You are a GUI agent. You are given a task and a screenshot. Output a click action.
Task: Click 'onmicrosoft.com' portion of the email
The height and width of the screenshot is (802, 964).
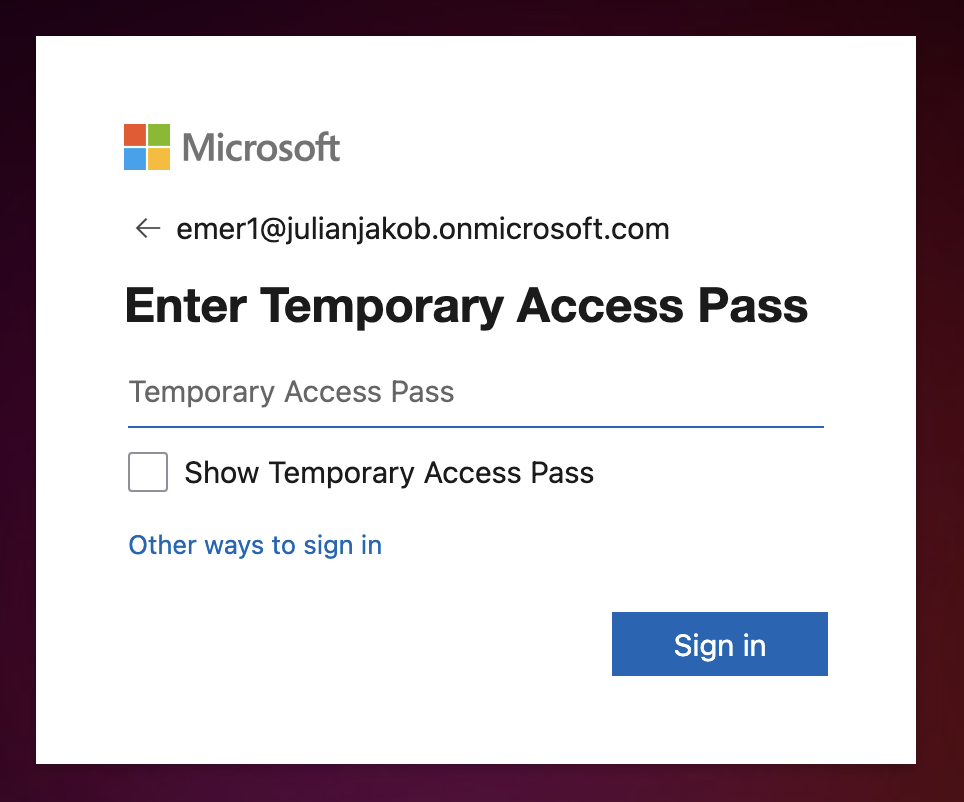(x=554, y=229)
